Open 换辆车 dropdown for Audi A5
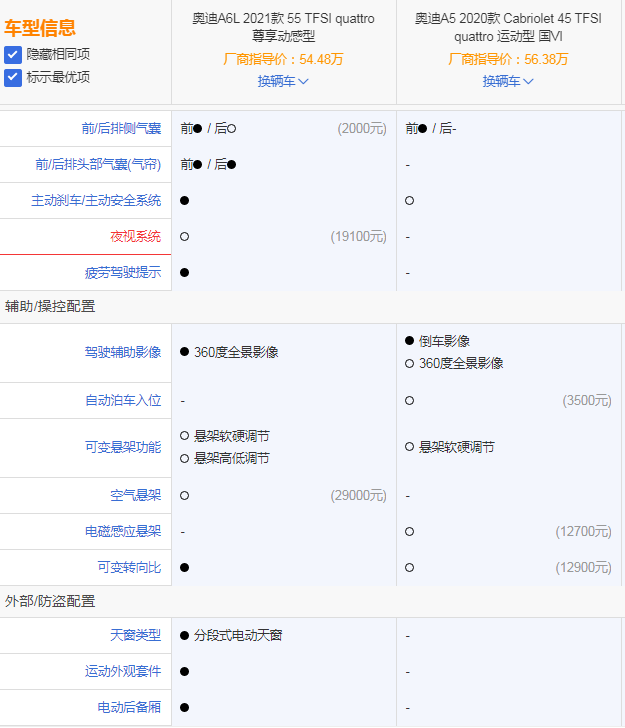The image size is (625, 728). [508, 81]
